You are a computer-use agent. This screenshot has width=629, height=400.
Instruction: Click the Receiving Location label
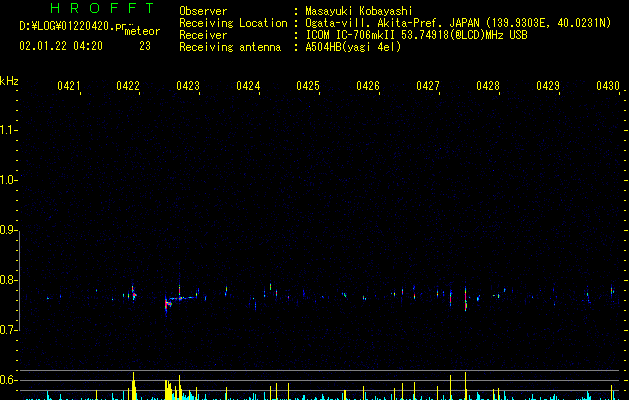[x=233, y=23]
